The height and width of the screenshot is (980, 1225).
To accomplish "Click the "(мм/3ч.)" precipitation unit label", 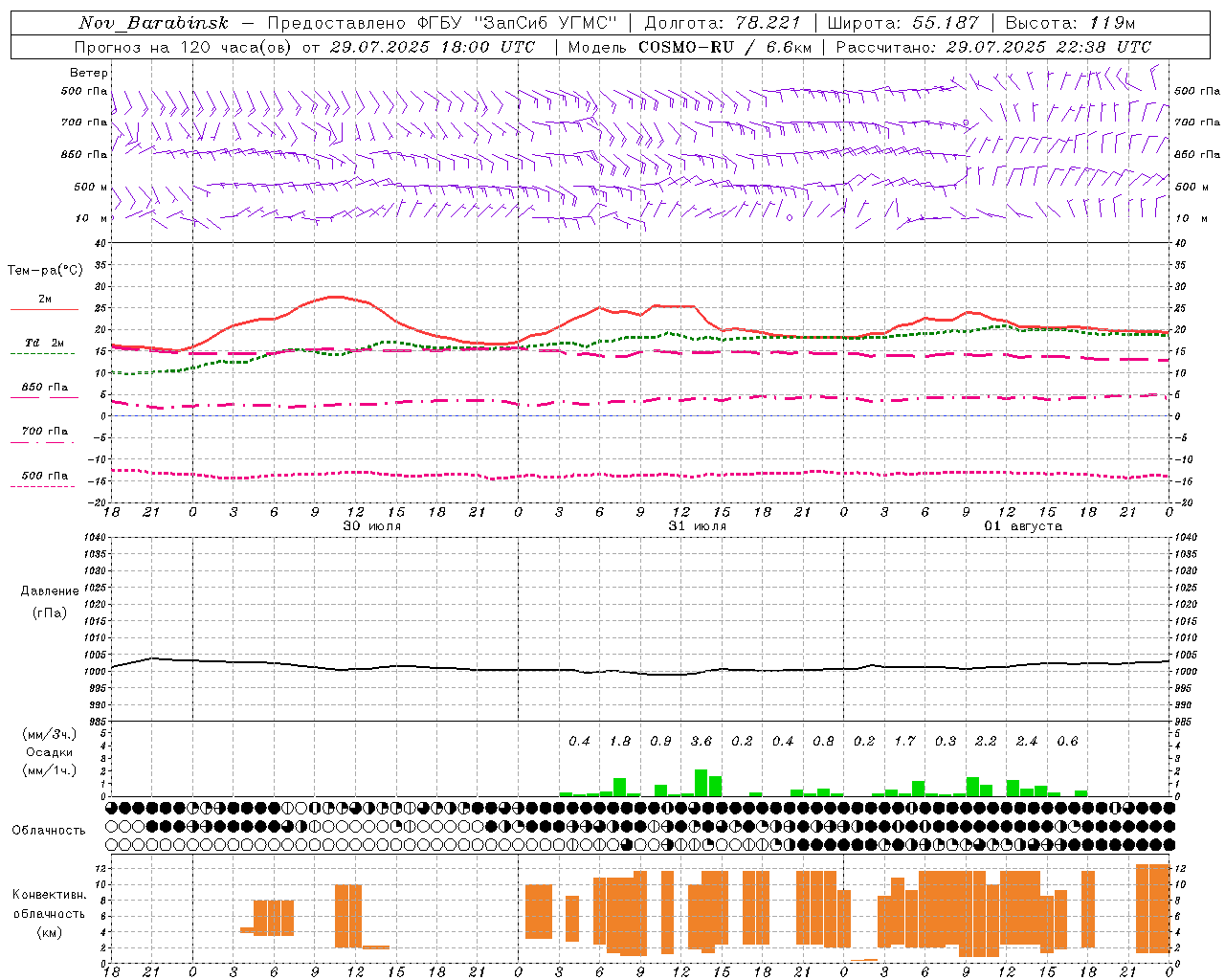I will coord(49,735).
